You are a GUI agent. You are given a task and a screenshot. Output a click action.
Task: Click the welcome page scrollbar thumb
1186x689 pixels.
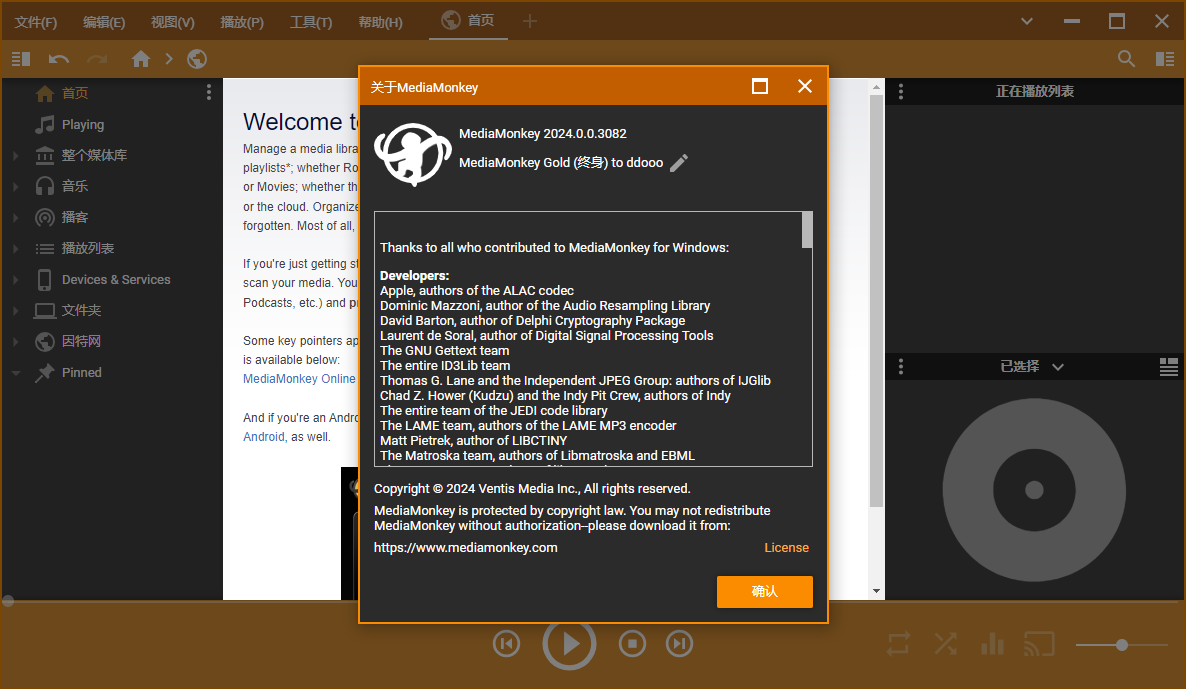(x=876, y=301)
